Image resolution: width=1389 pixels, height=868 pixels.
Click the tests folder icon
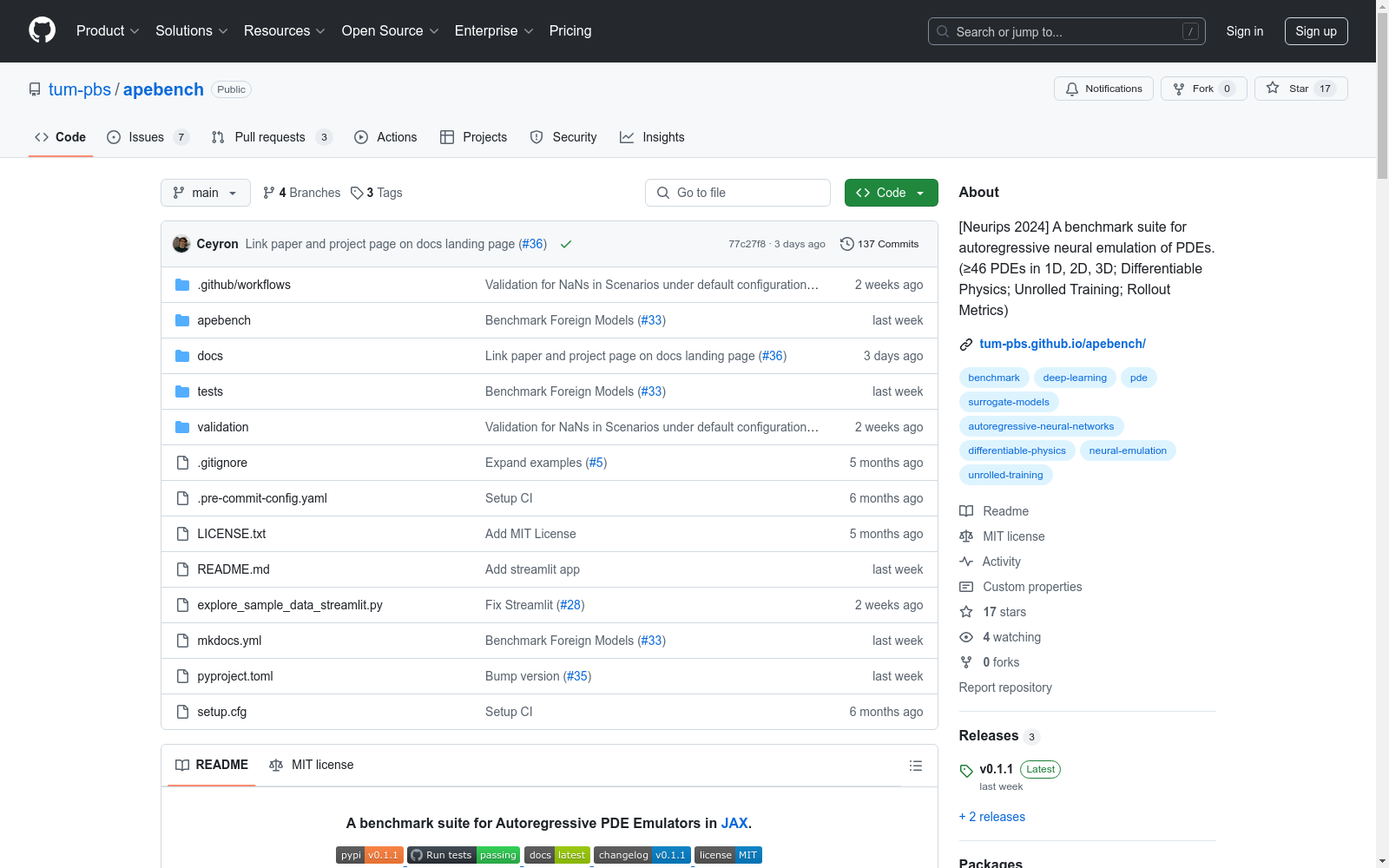[182, 391]
